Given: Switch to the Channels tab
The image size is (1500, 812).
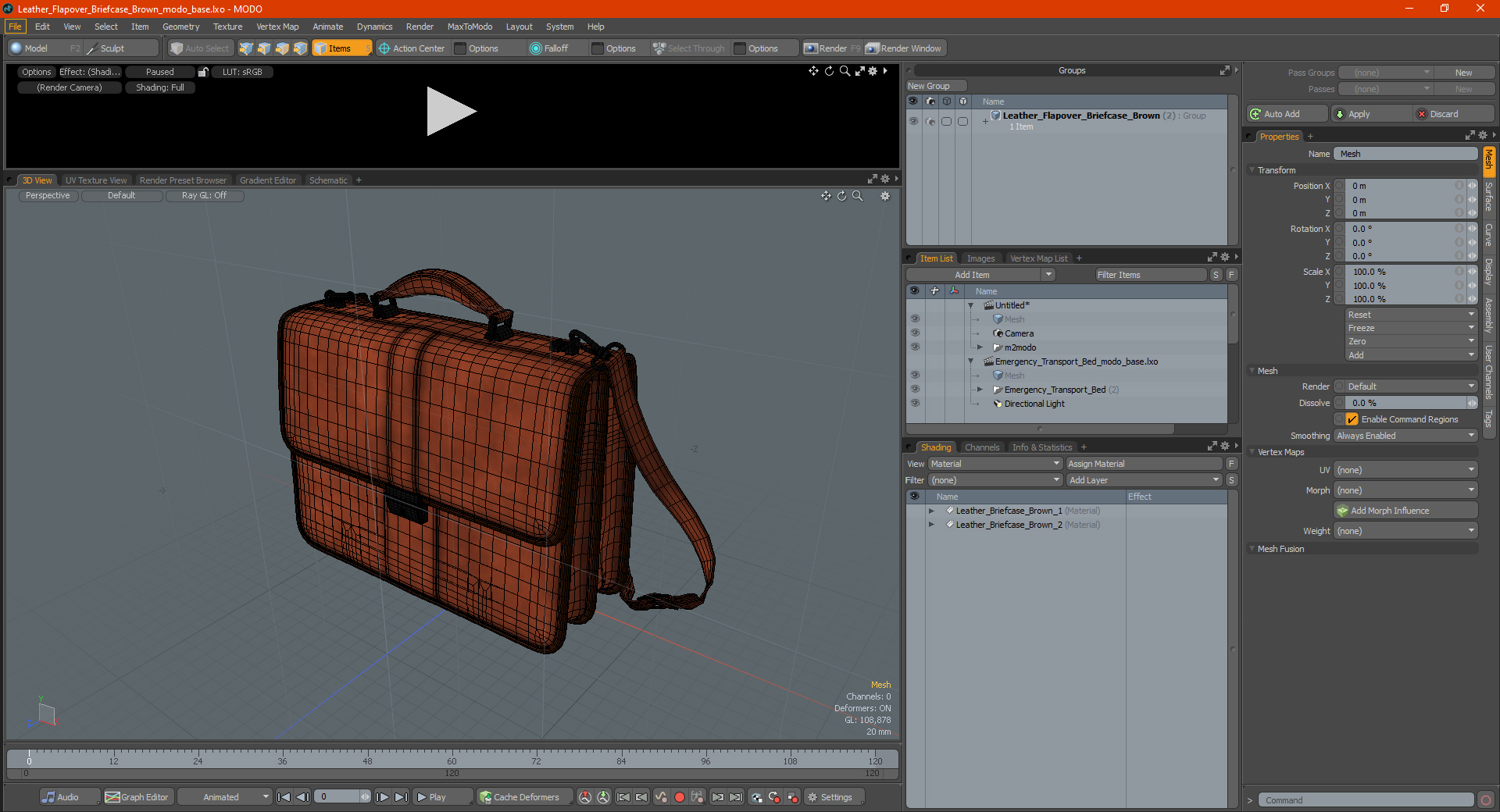Looking at the screenshot, I should pyautogui.click(x=981, y=447).
